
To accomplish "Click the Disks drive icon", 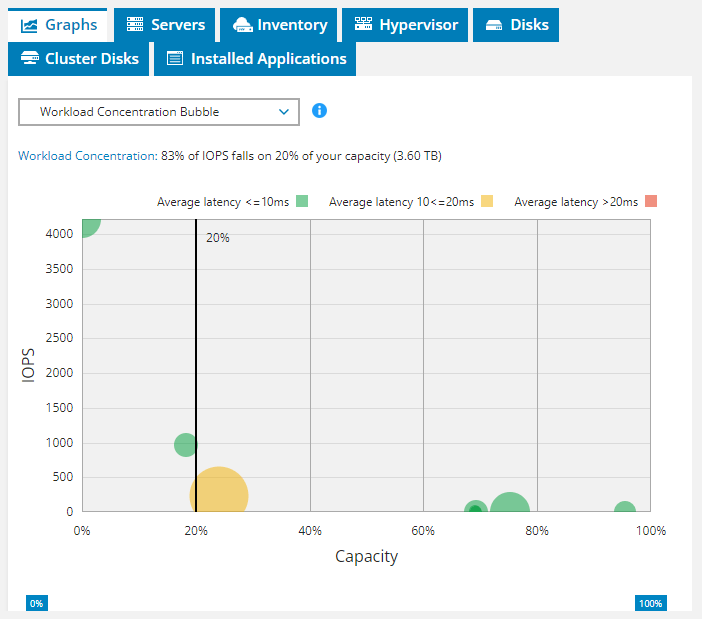I will 494,25.
